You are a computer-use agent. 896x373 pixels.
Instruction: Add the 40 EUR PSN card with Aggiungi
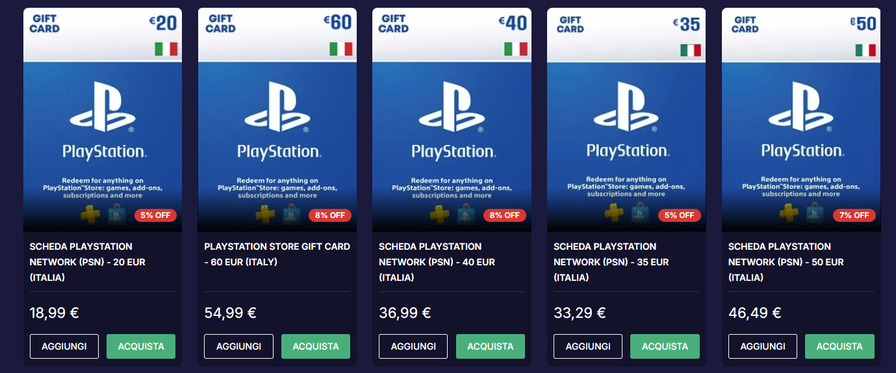(x=413, y=346)
